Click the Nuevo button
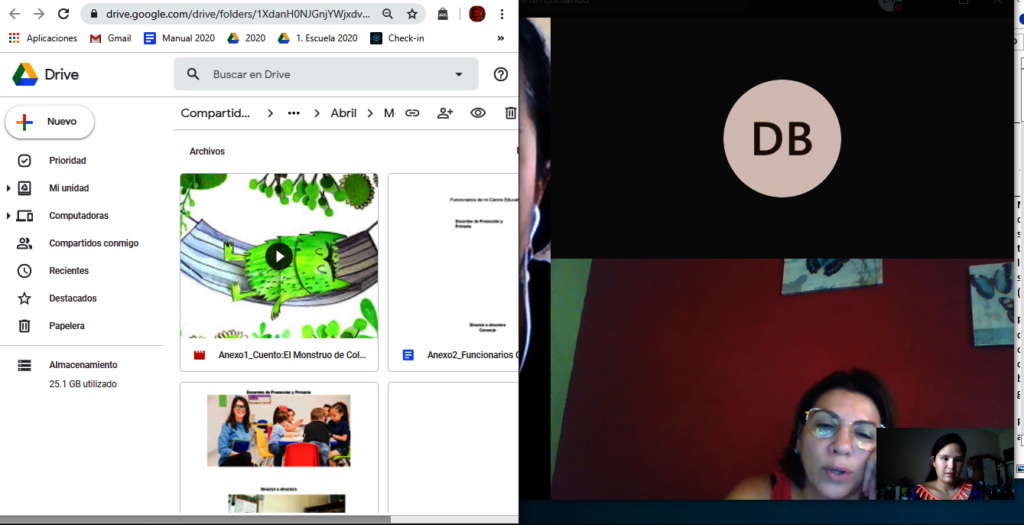1024x525 pixels. [x=50, y=122]
